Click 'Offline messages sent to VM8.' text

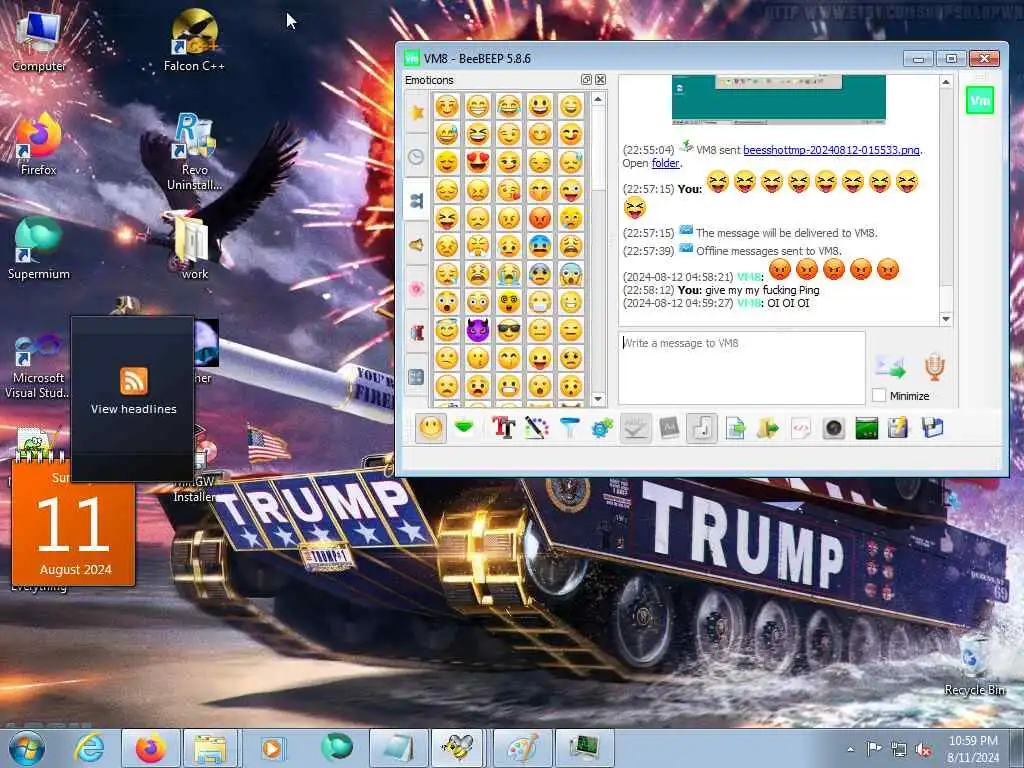769,251
